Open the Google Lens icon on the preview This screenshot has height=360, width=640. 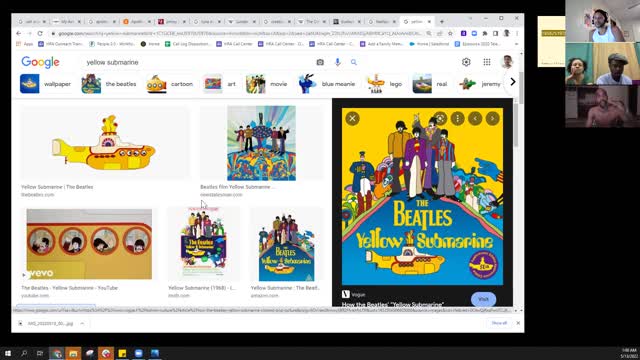coord(440,119)
